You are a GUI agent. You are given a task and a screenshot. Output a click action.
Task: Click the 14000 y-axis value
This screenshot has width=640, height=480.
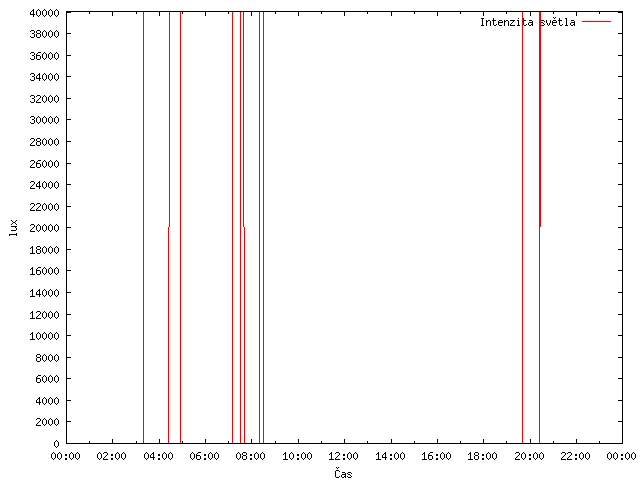point(44,293)
